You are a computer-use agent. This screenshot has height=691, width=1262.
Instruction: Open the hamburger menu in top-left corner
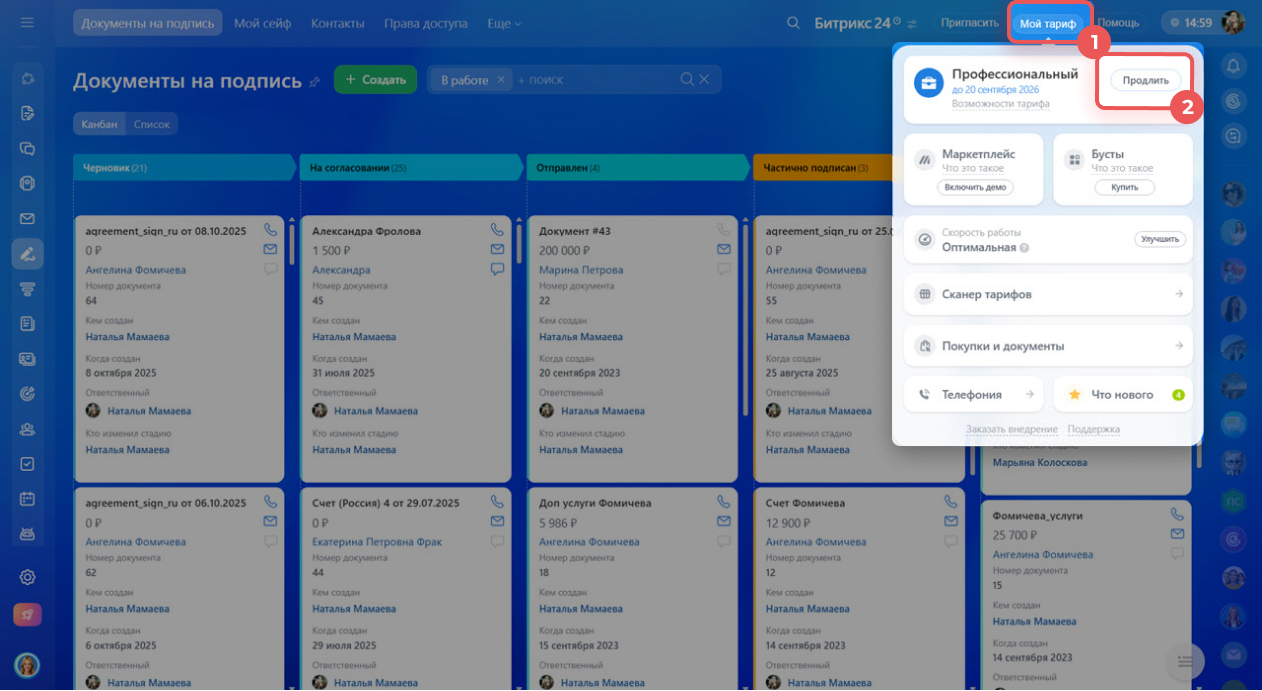point(27,22)
